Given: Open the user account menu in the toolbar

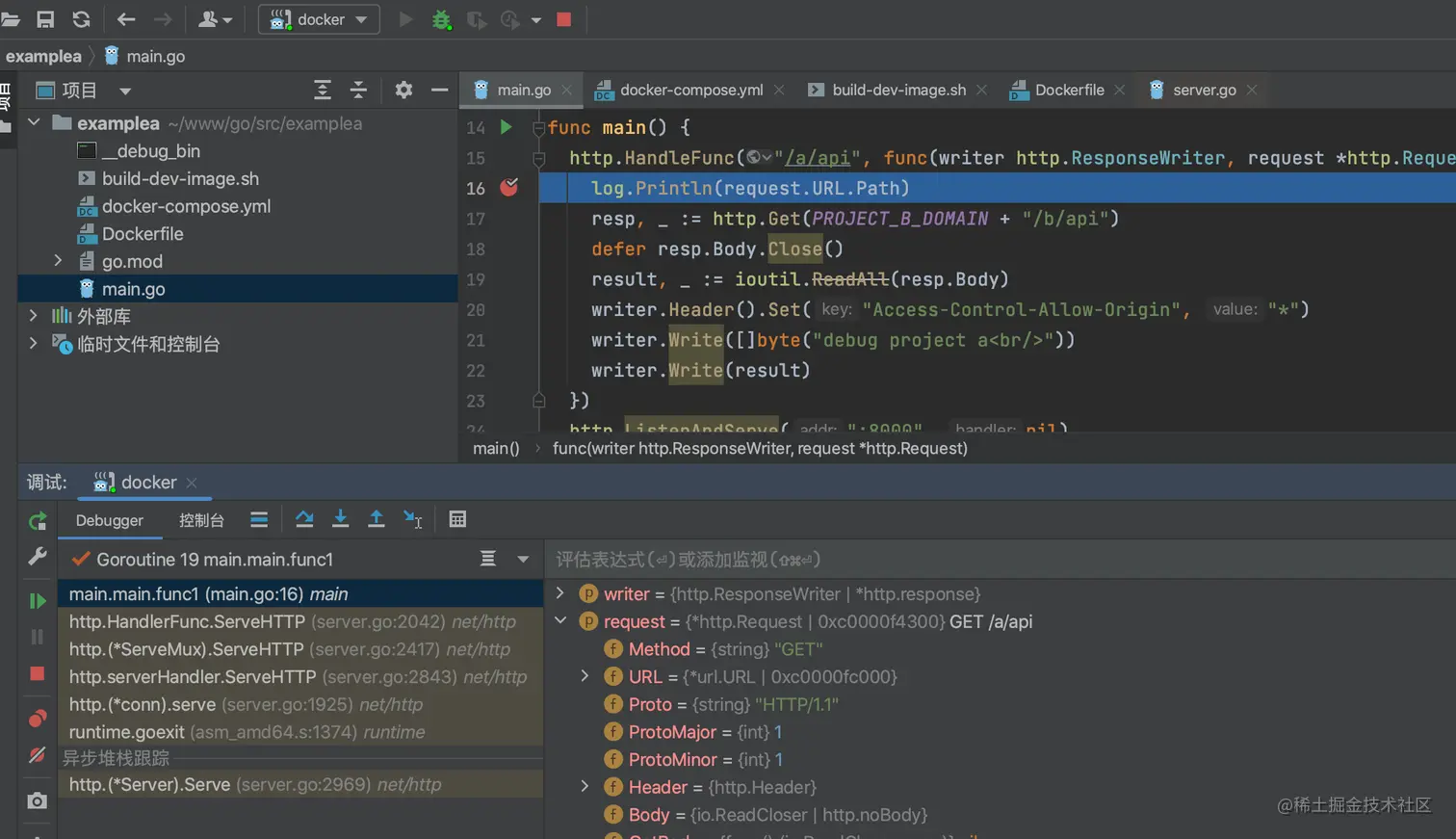Looking at the screenshot, I should coord(214,19).
